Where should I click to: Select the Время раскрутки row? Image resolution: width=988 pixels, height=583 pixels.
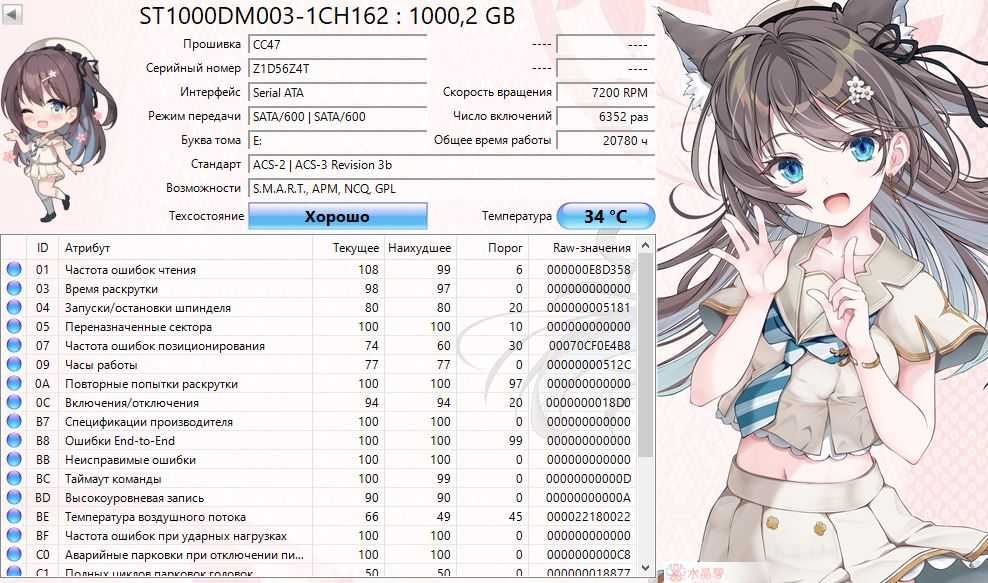pyautogui.click(x=319, y=288)
